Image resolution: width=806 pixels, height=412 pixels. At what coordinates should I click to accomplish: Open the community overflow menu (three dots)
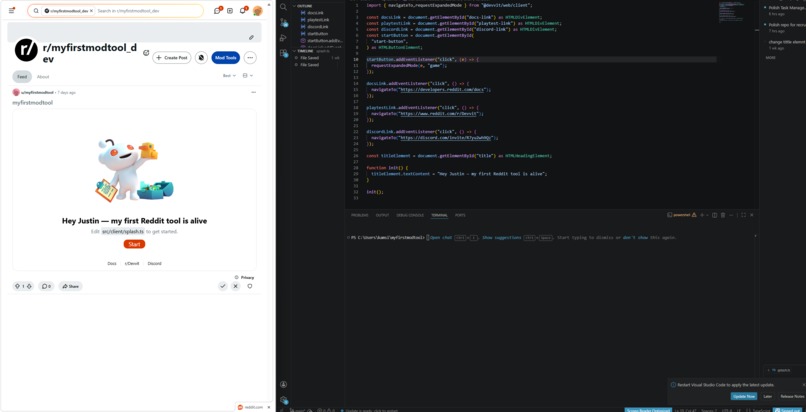(x=250, y=58)
